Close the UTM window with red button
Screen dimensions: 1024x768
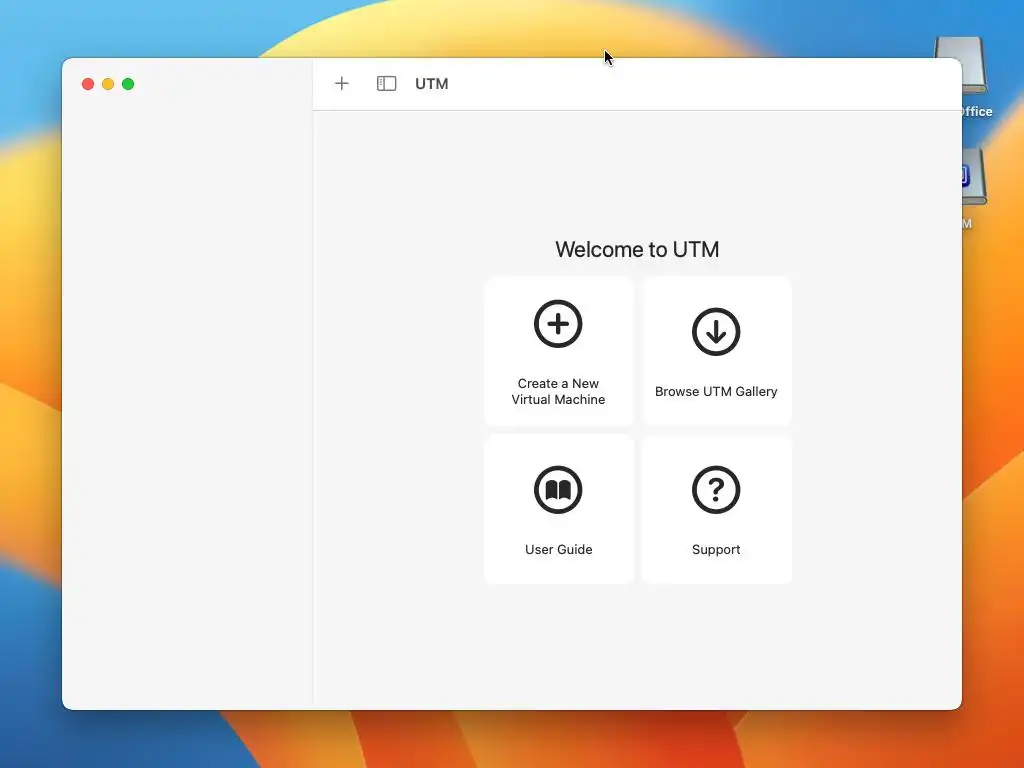click(88, 84)
